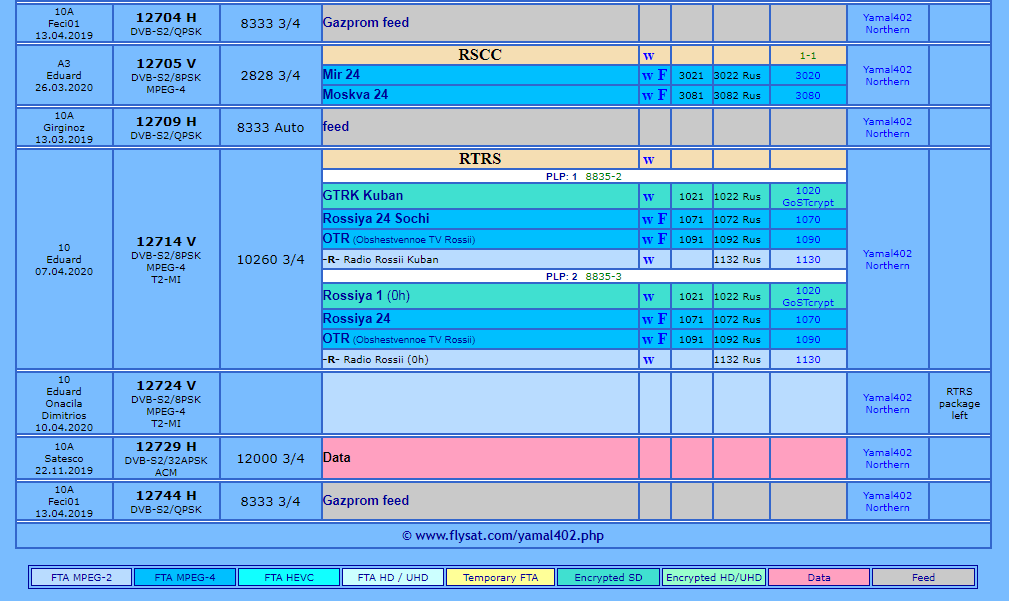Click the 'F' icon for Rossiya 24 under PLP 2

tap(662, 319)
